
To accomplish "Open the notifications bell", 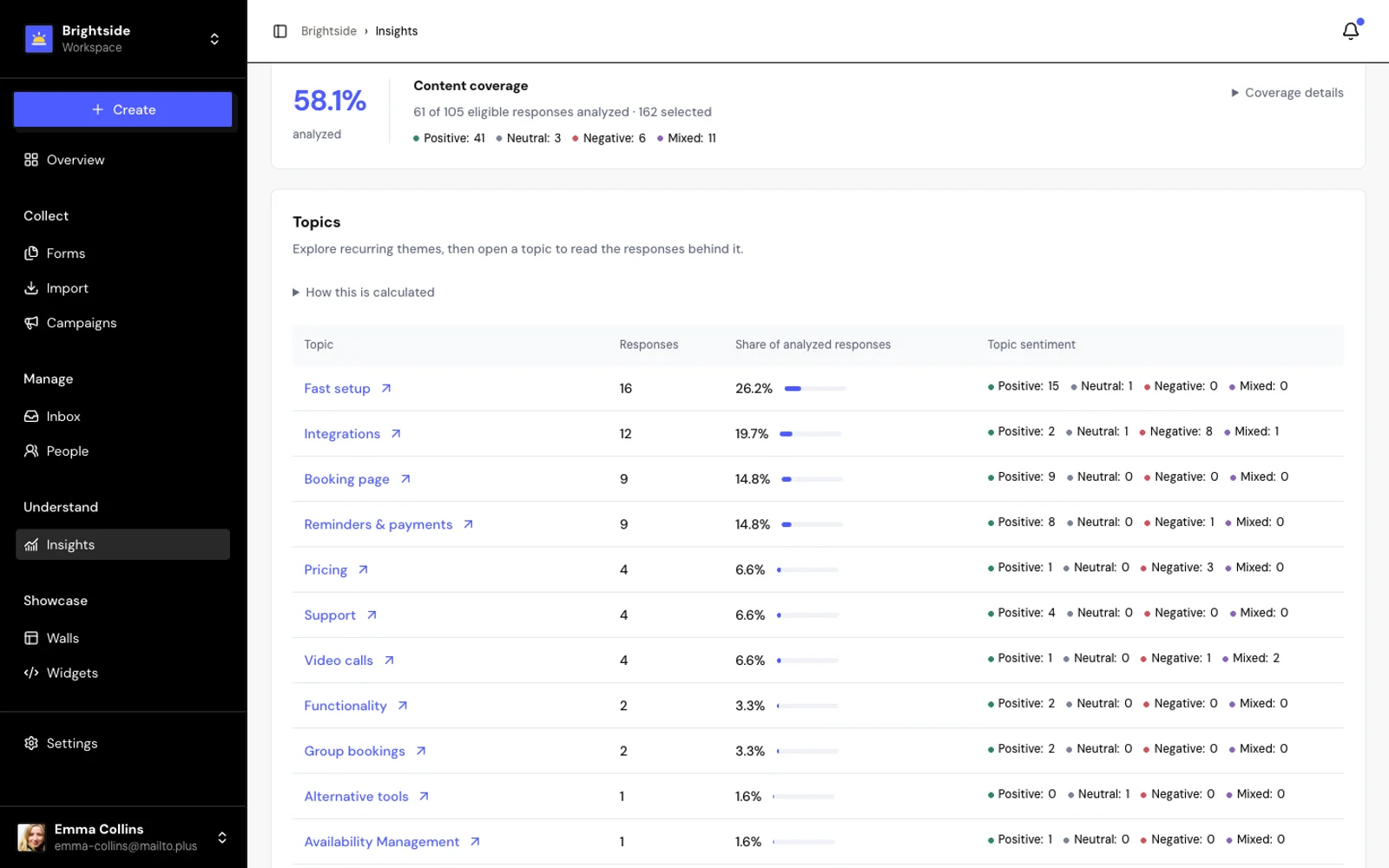I will coord(1351,31).
